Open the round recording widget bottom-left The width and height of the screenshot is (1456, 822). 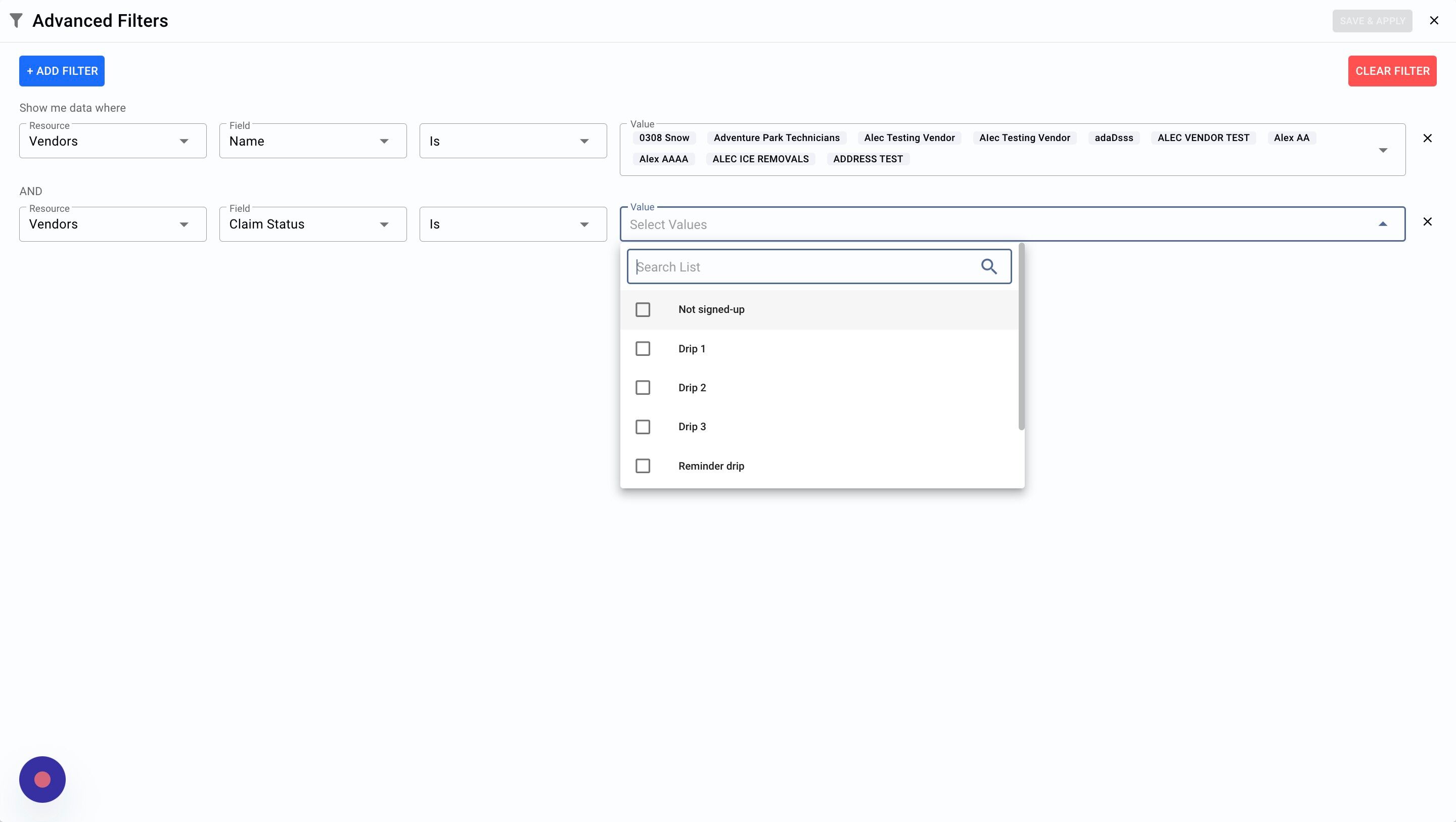click(x=42, y=779)
